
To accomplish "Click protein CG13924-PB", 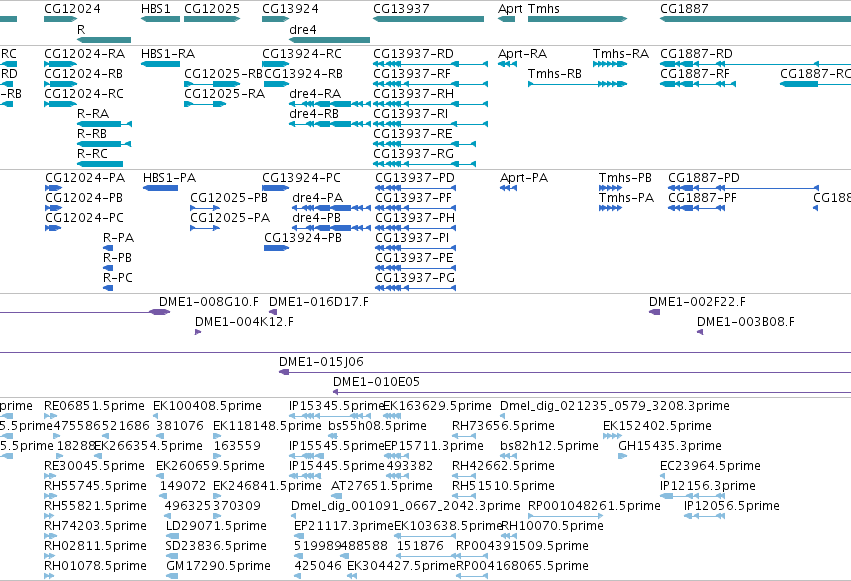I will (303, 238).
